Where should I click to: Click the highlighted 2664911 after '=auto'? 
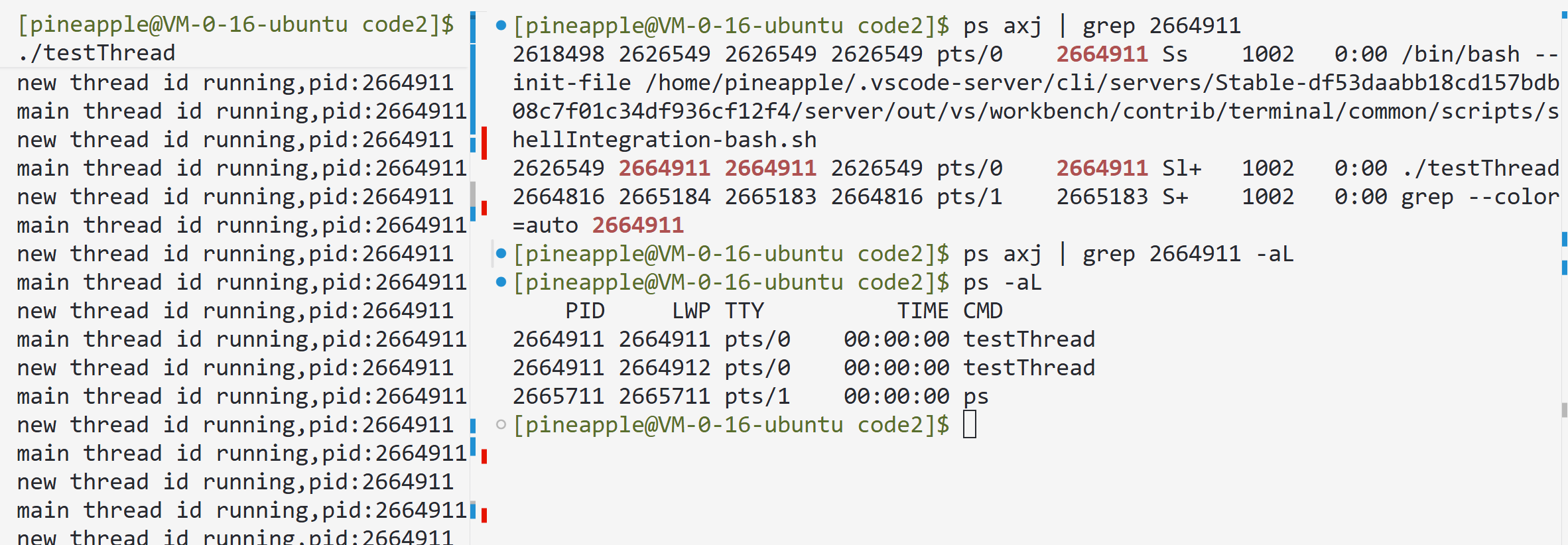(x=638, y=225)
